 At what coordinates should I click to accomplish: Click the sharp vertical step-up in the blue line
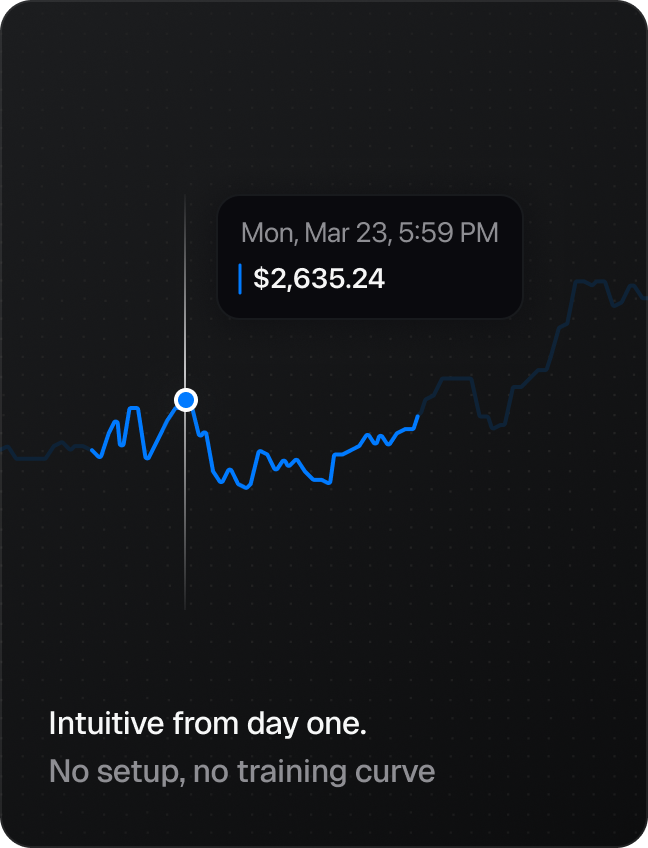pos(332,468)
